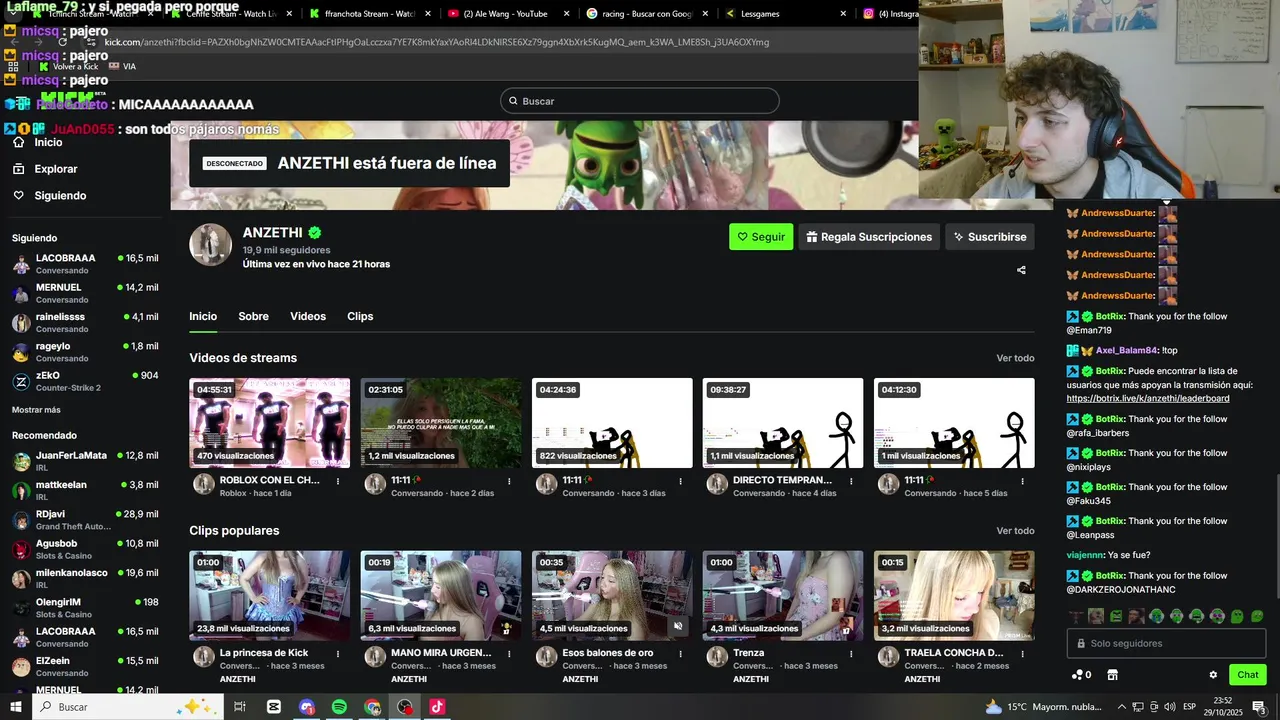This screenshot has width=1280, height=720.
Task: Open the chat shop icon
Action: coord(1112,675)
